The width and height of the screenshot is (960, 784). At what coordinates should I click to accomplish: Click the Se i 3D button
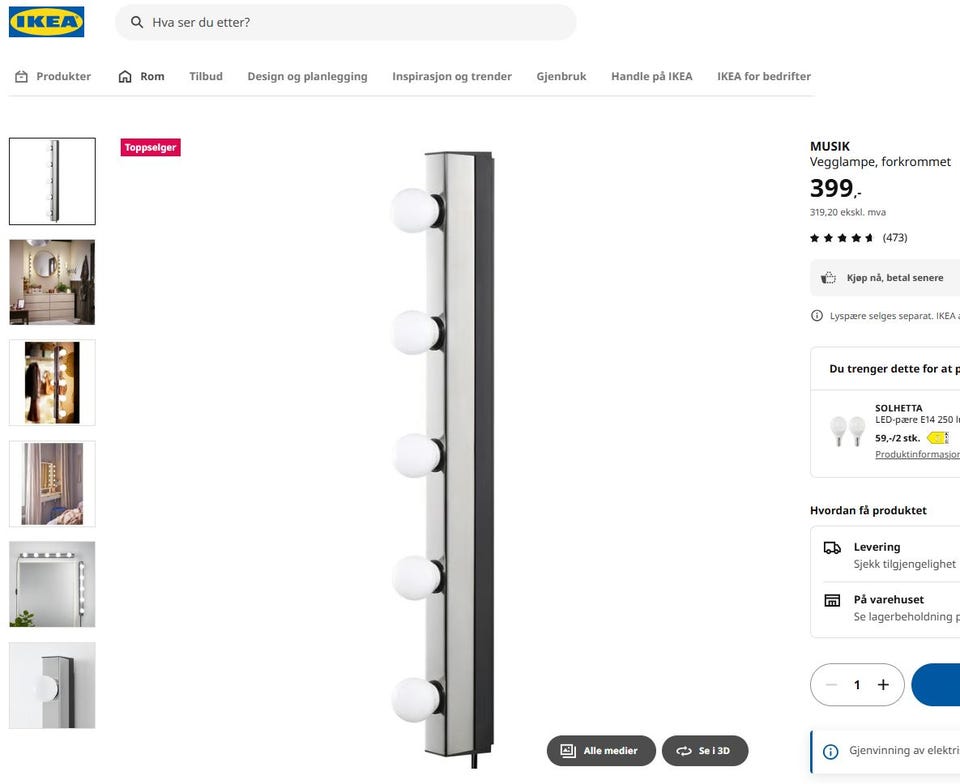[x=704, y=751]
